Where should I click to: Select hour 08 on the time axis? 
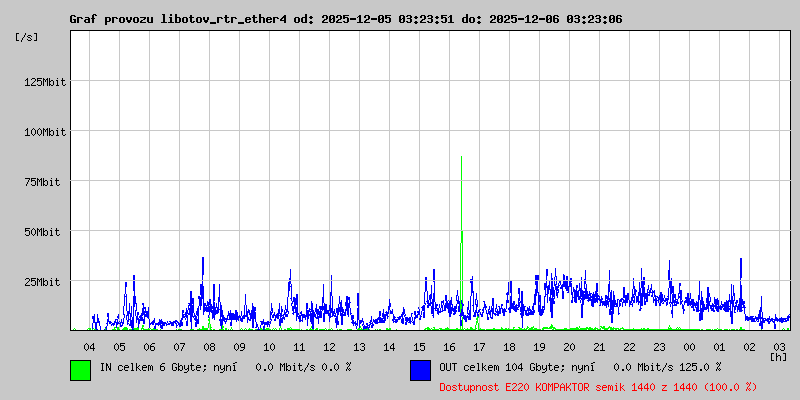point(210,346)
